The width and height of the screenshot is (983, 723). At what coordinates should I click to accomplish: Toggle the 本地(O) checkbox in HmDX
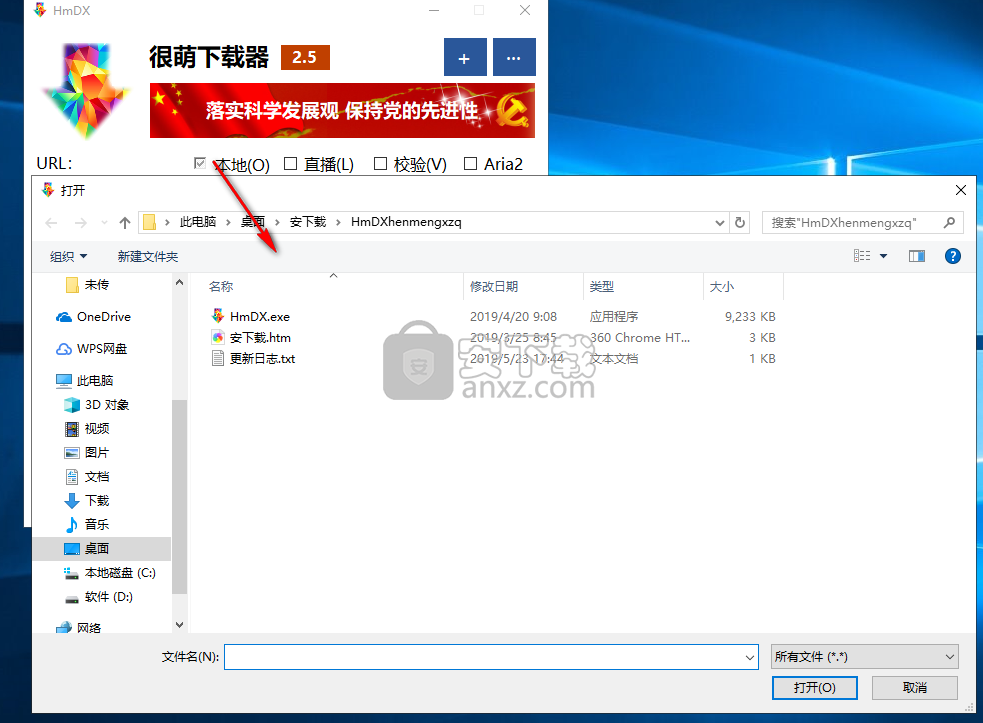(x=200, y=164)
